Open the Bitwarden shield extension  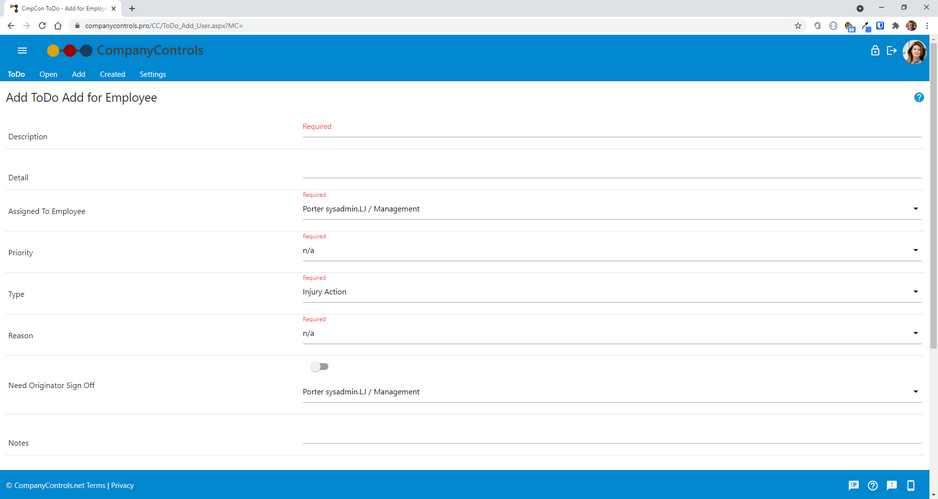click(880, 26)
